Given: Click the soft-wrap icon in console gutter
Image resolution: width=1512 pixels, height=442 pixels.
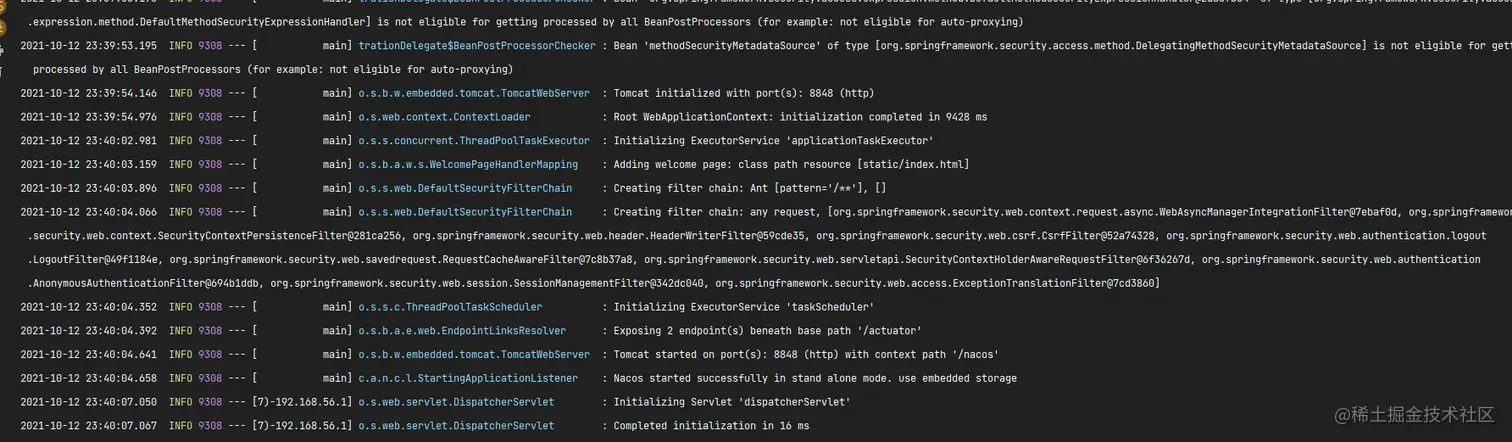Looking at the screenshot, I should coord(2,6).
